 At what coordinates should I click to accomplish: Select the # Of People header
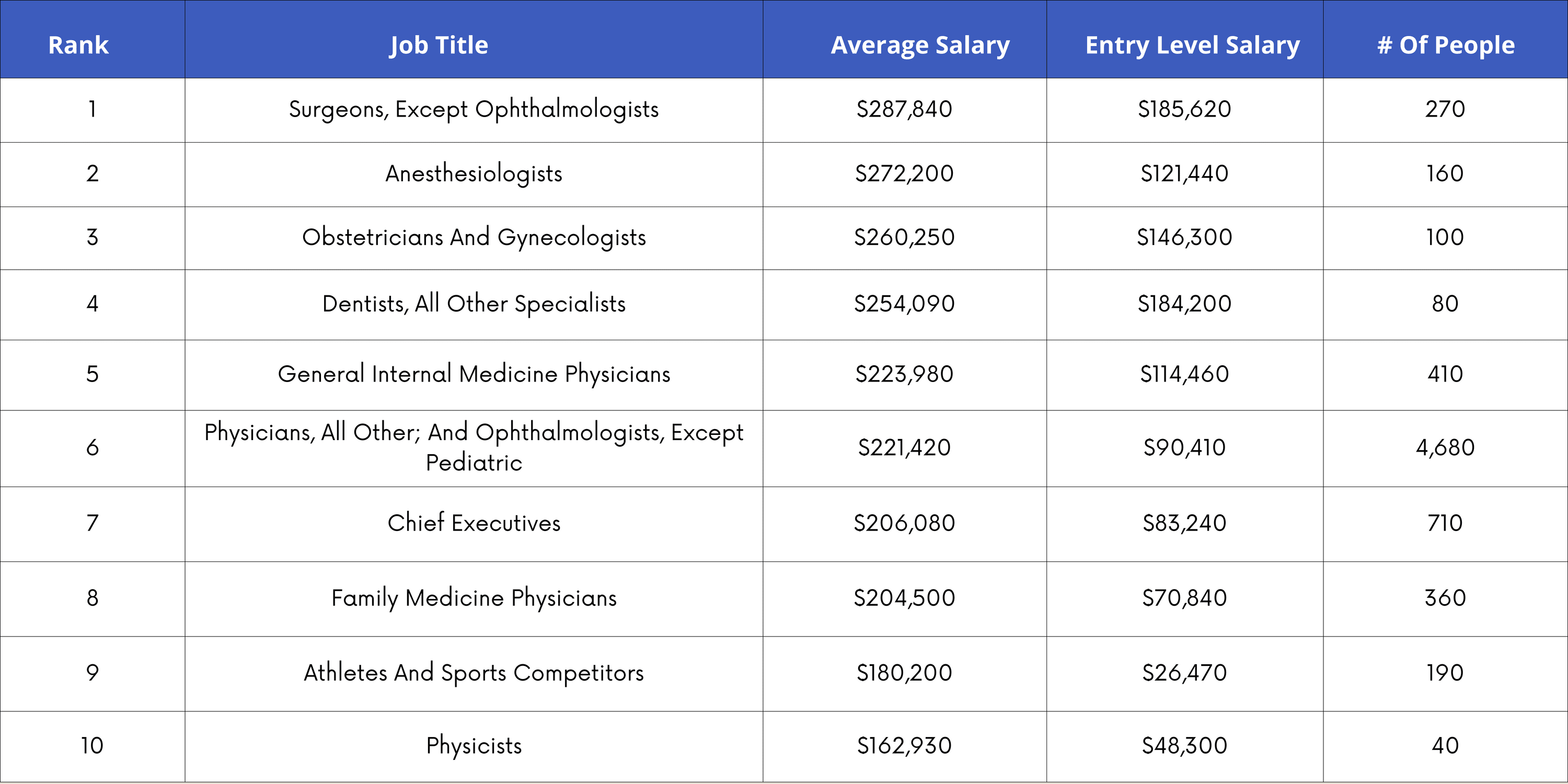click(x=1446, y=45)
